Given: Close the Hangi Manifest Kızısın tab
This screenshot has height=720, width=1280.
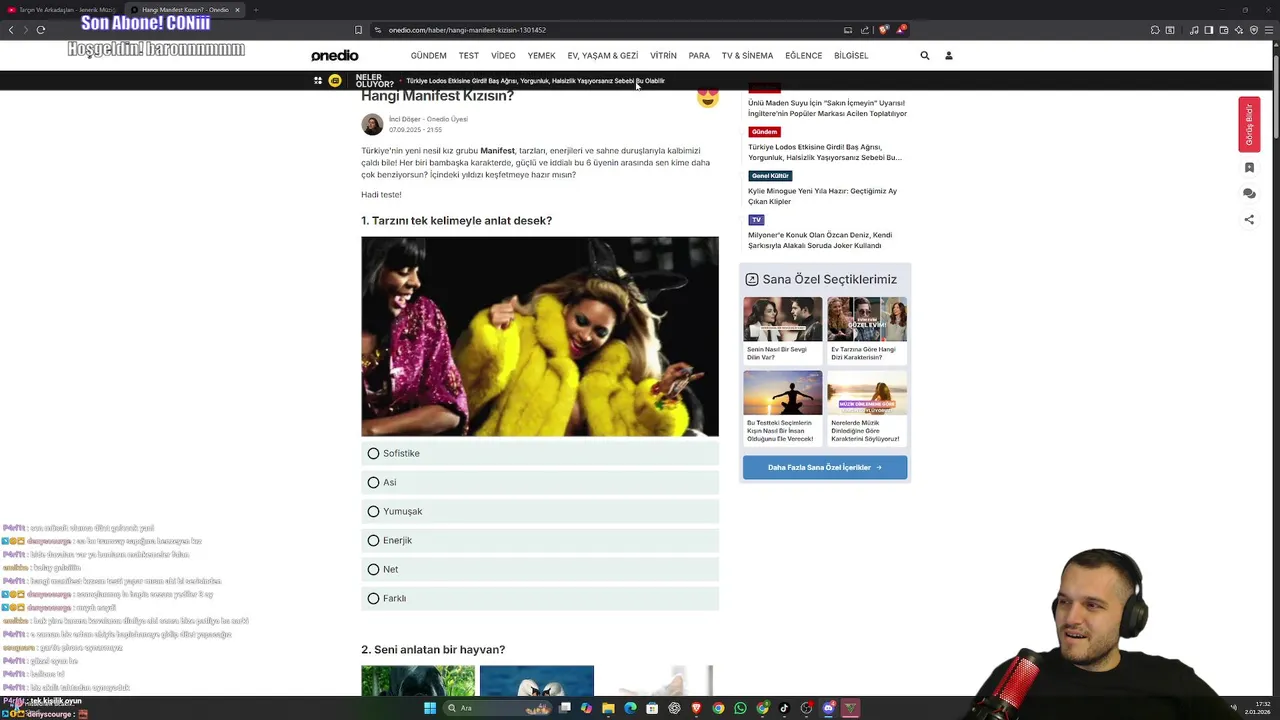Looking at the screenshot, I should click(x=237, y=10).
